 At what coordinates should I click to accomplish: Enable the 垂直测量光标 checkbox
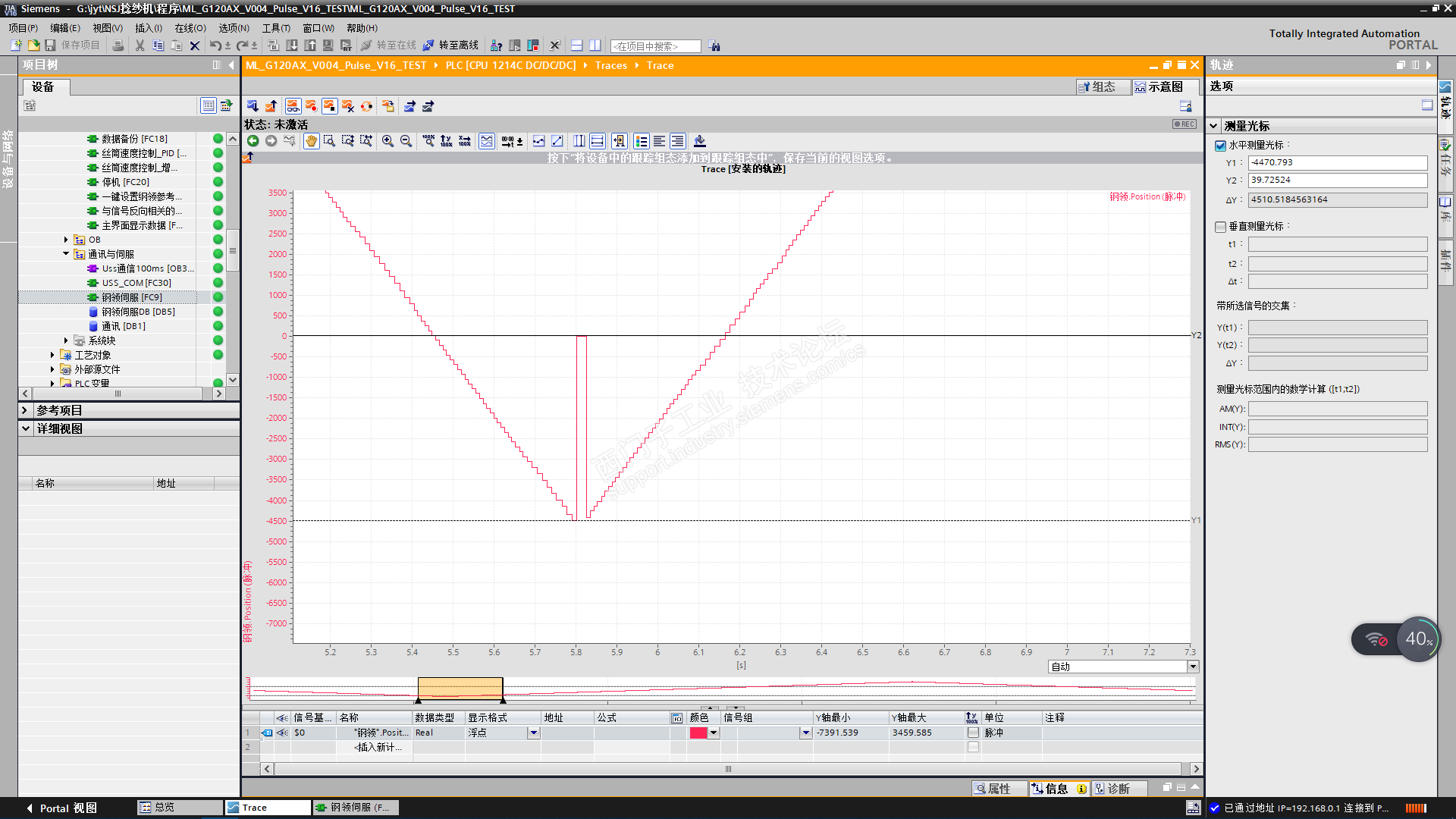click(x=1220, y=227)
